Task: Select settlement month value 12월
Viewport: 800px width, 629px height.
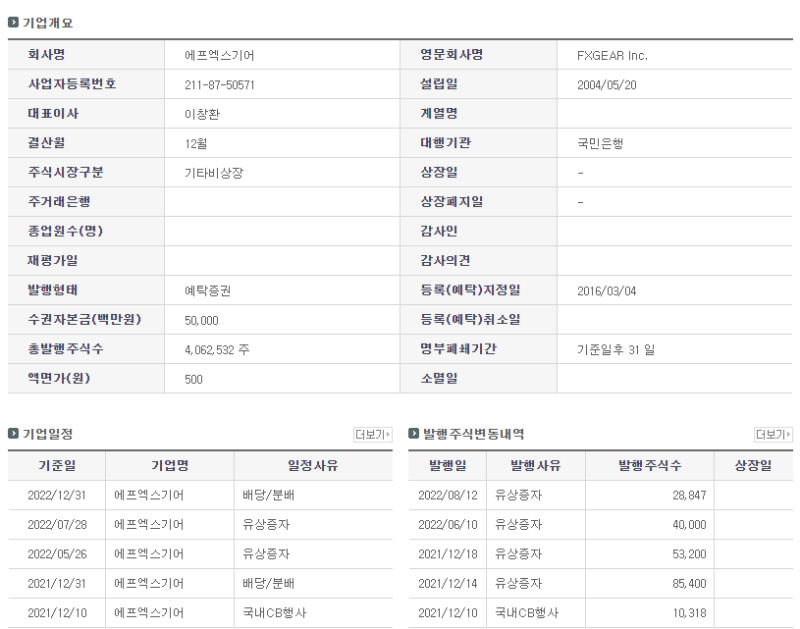Action: (x=195, y=143)
